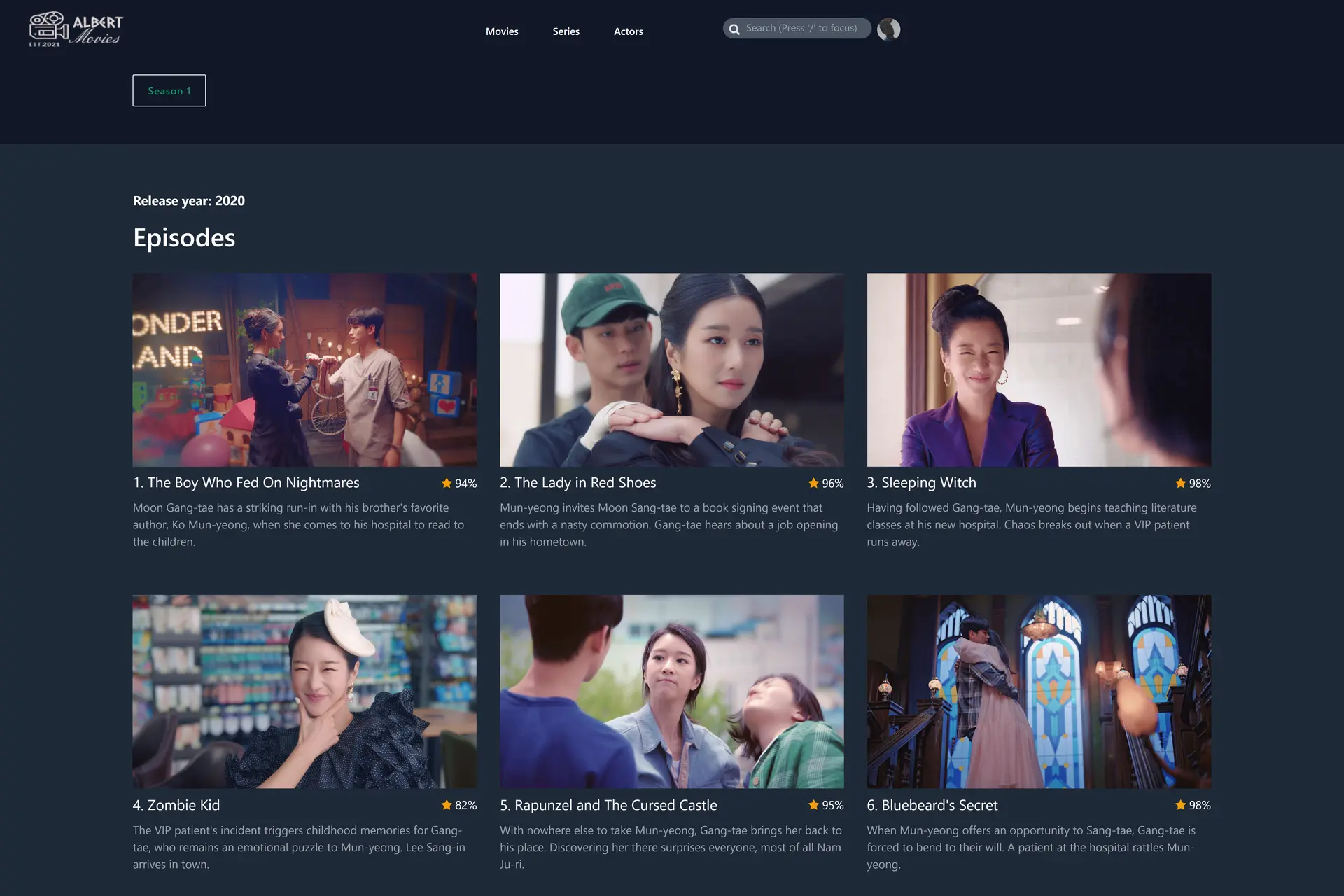Open the user profile avatar
1344x896 pixels.
tap(888, 29)
